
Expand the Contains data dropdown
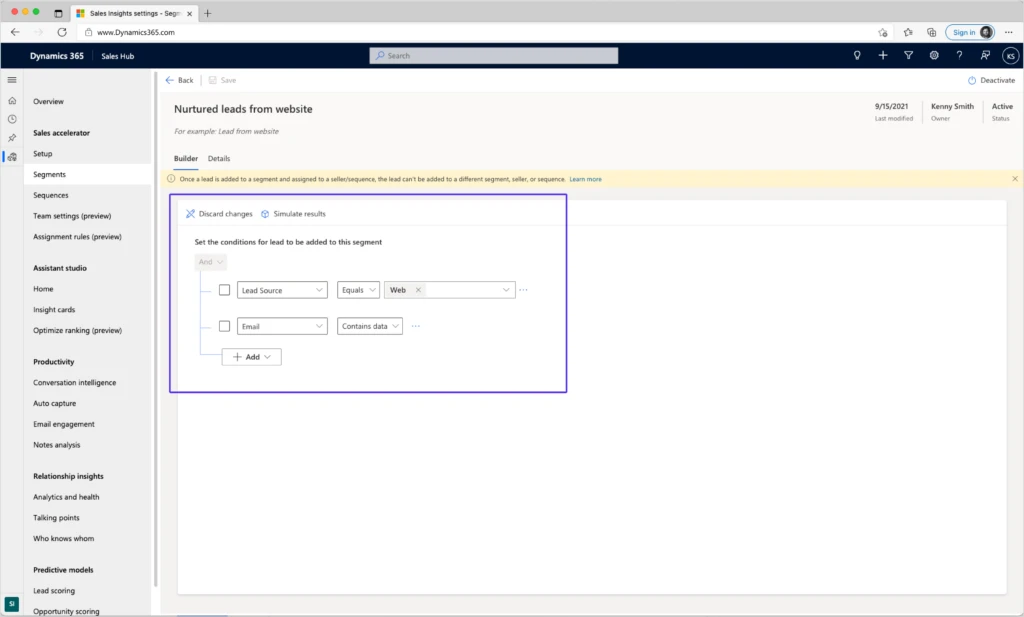click(371, 325)
